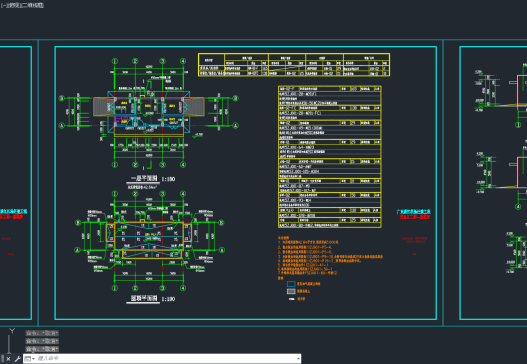Open command line customize wrench menu
Viewport: 527px width, 364px height.
[x=17, y=359]
